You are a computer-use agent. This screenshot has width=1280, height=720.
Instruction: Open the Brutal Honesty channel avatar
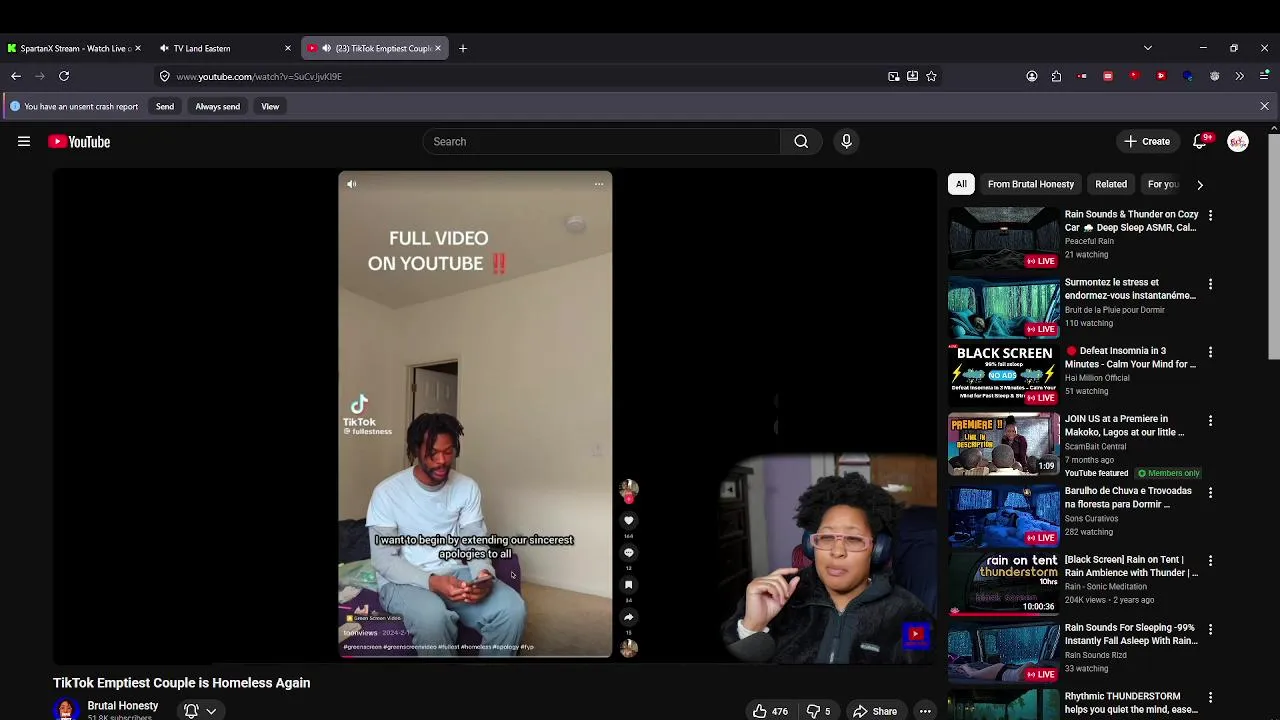point(66,709)
